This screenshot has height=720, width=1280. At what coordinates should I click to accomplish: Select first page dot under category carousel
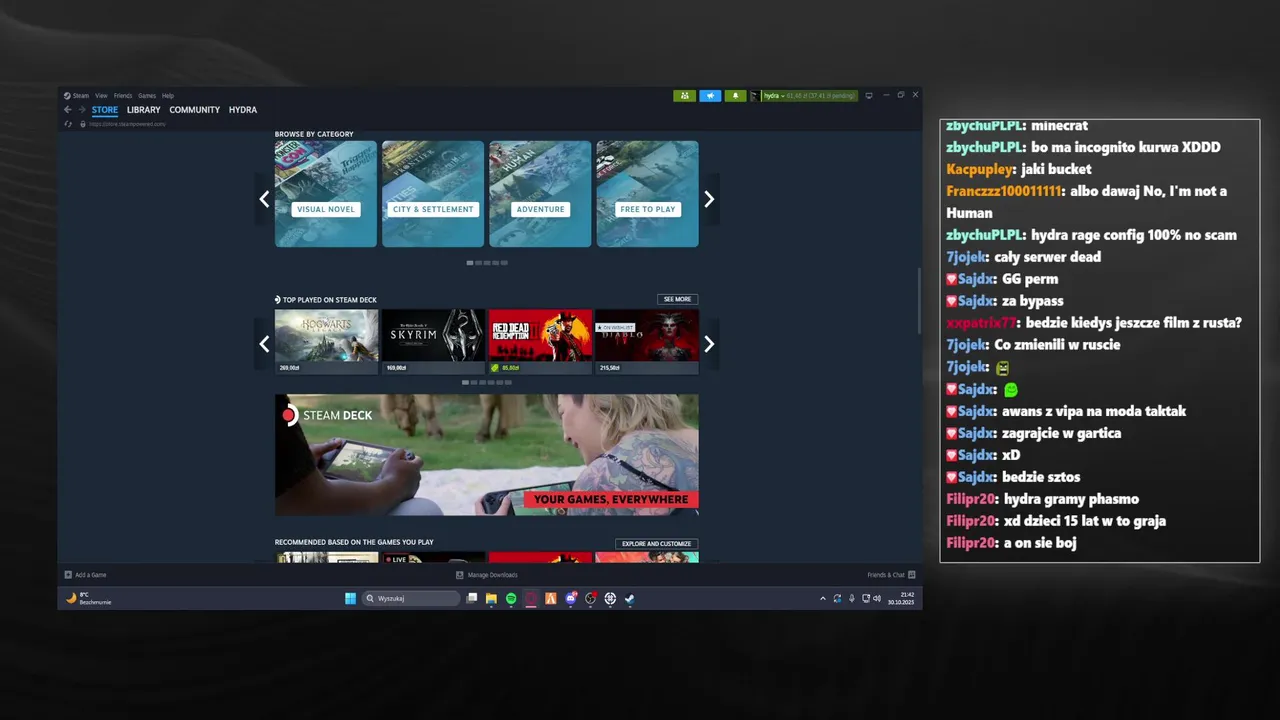(x=470, y=263)
